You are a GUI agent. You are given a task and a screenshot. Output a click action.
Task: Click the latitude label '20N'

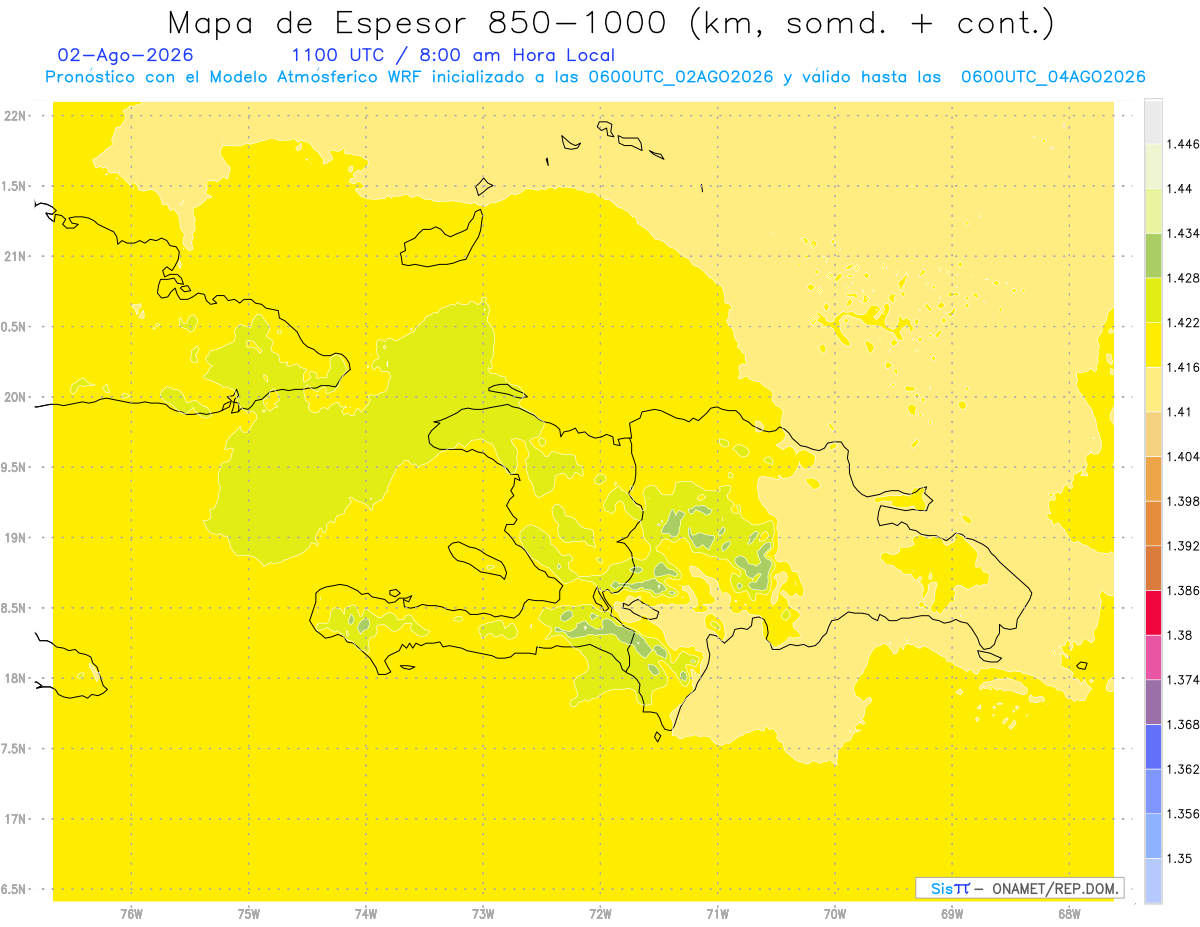15,397
